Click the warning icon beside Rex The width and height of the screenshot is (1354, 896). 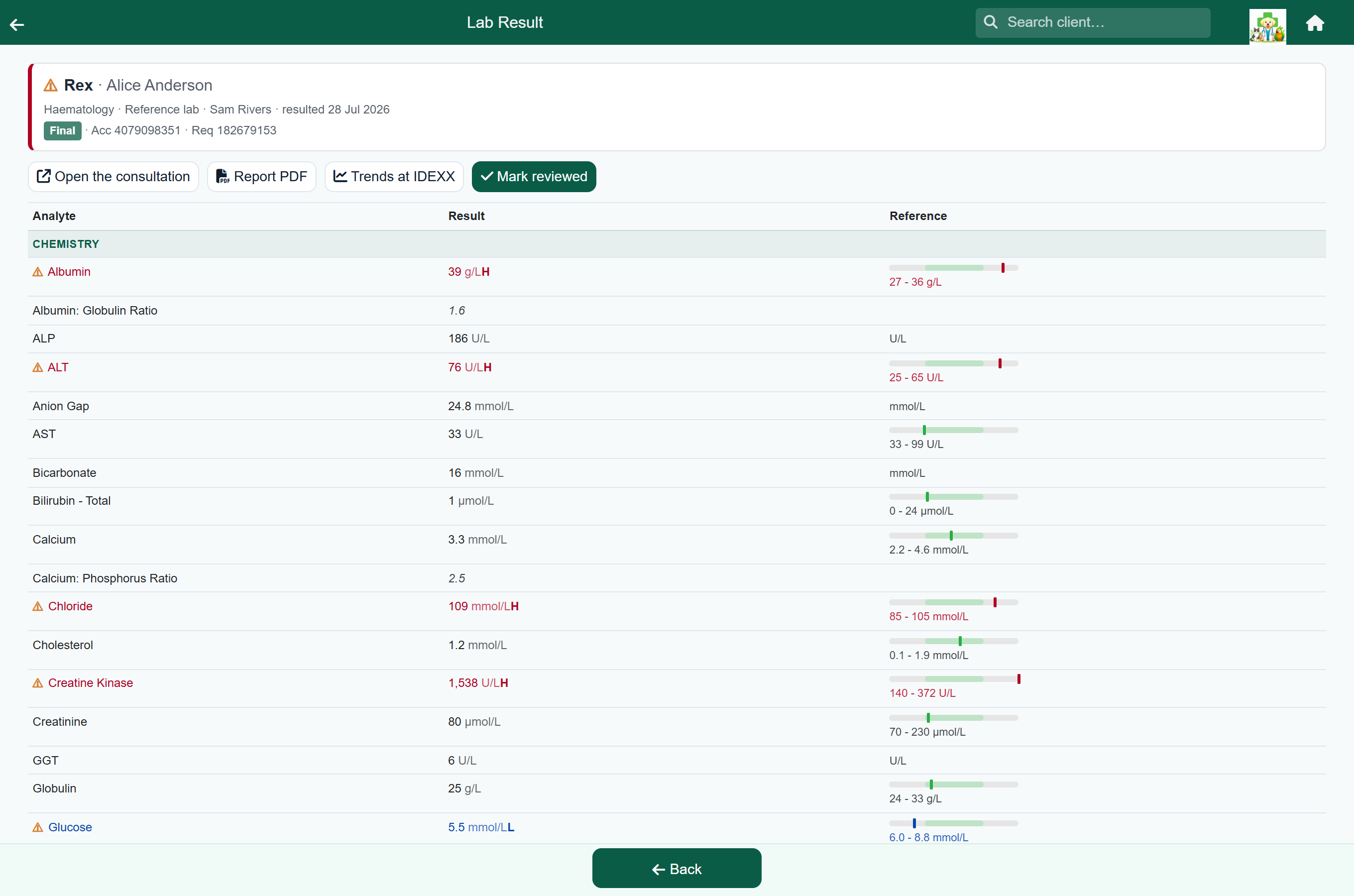pyautogui.click(x=50, y=85)
